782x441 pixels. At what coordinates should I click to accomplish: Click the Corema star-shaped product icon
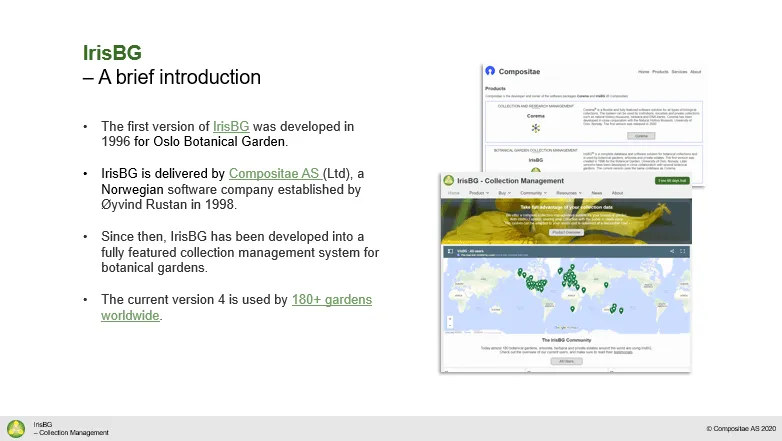(536, 128)
